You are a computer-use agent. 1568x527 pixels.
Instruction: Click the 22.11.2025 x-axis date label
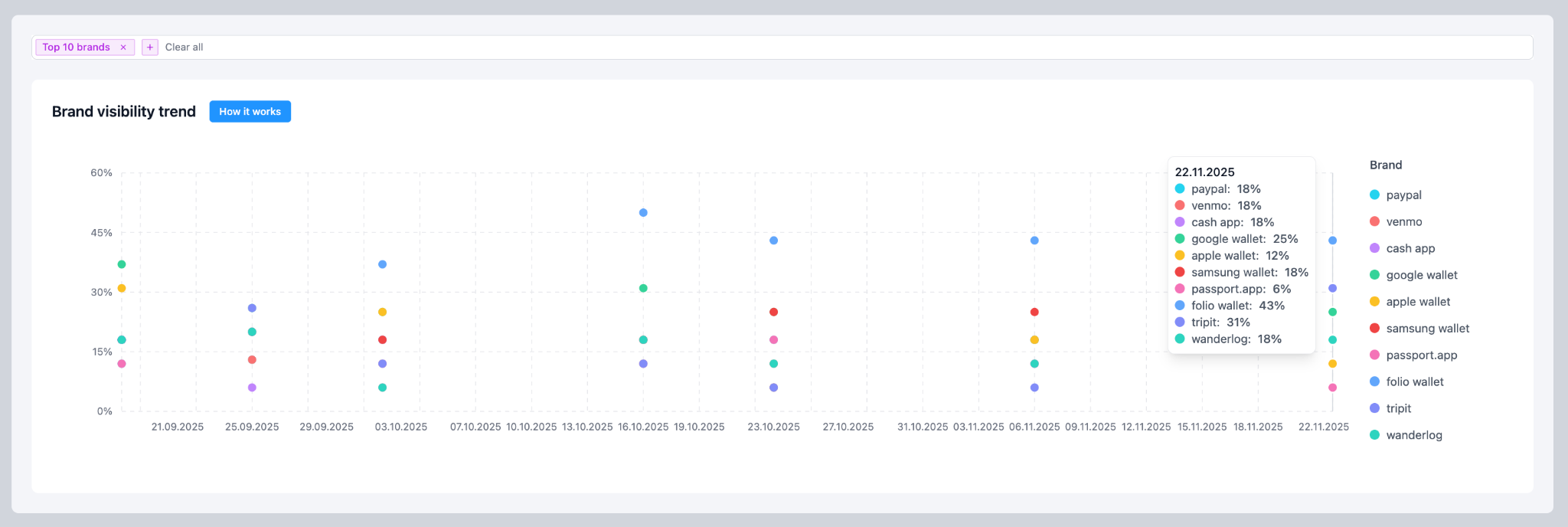pyautogui.click(x=1324, y=427)
